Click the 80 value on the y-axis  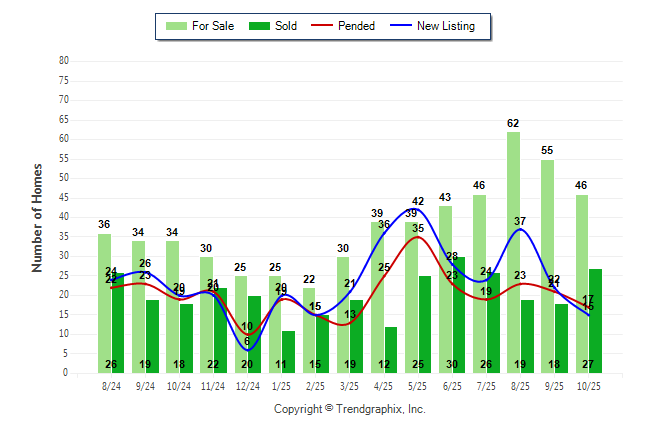pyautogui.click(x=64, y=61)
